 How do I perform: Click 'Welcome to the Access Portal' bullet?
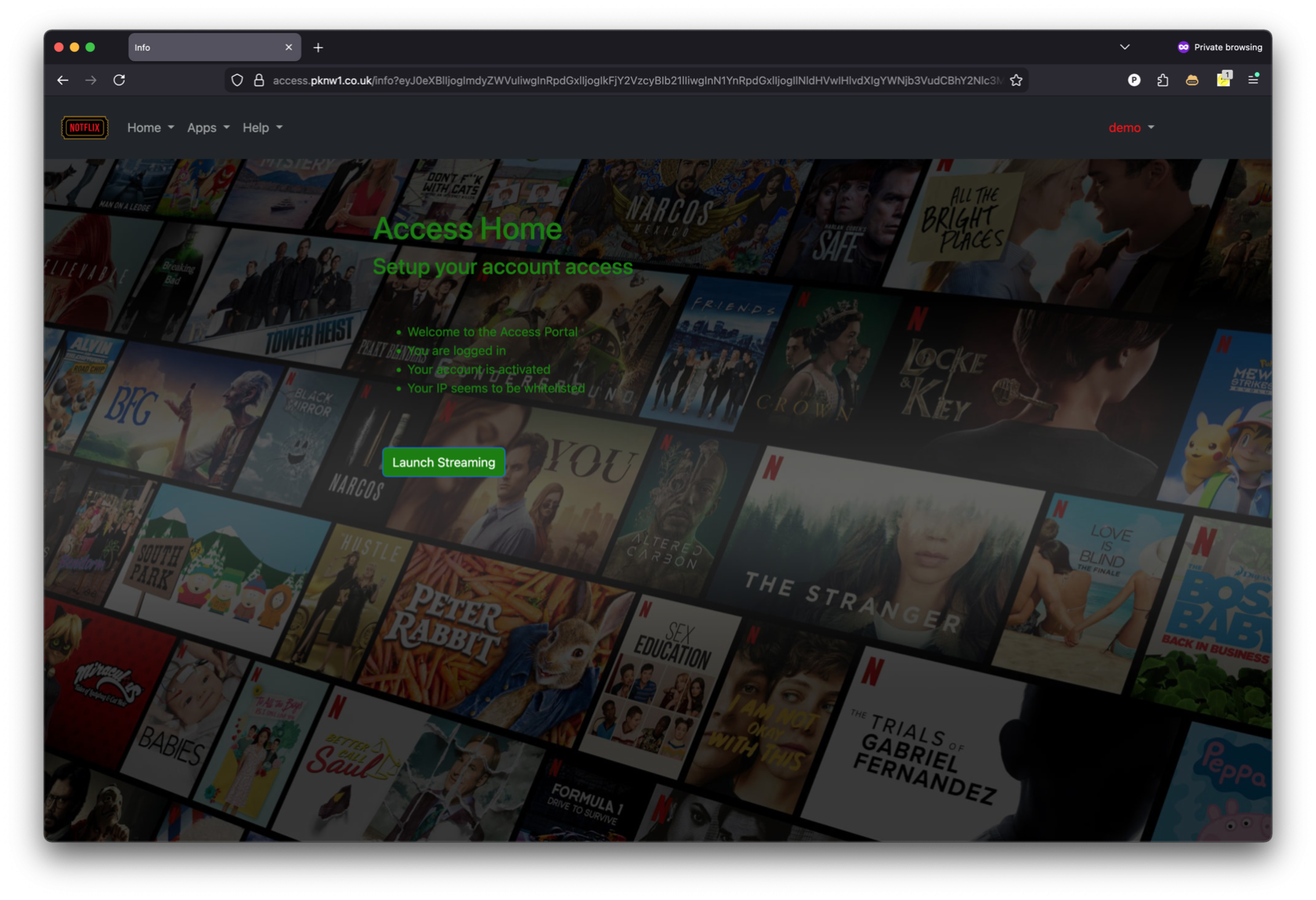coord(492,332)
